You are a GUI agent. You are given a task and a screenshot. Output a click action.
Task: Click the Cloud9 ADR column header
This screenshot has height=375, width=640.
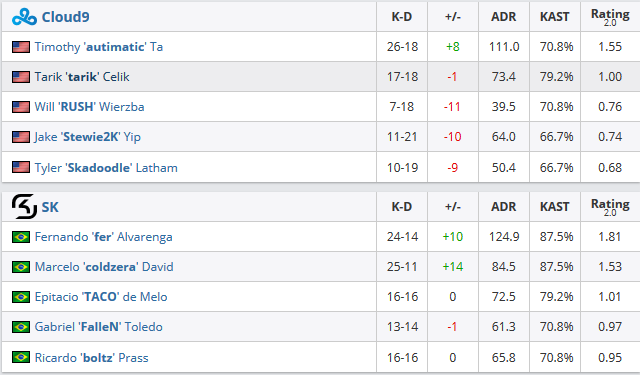tap(504, 17)
